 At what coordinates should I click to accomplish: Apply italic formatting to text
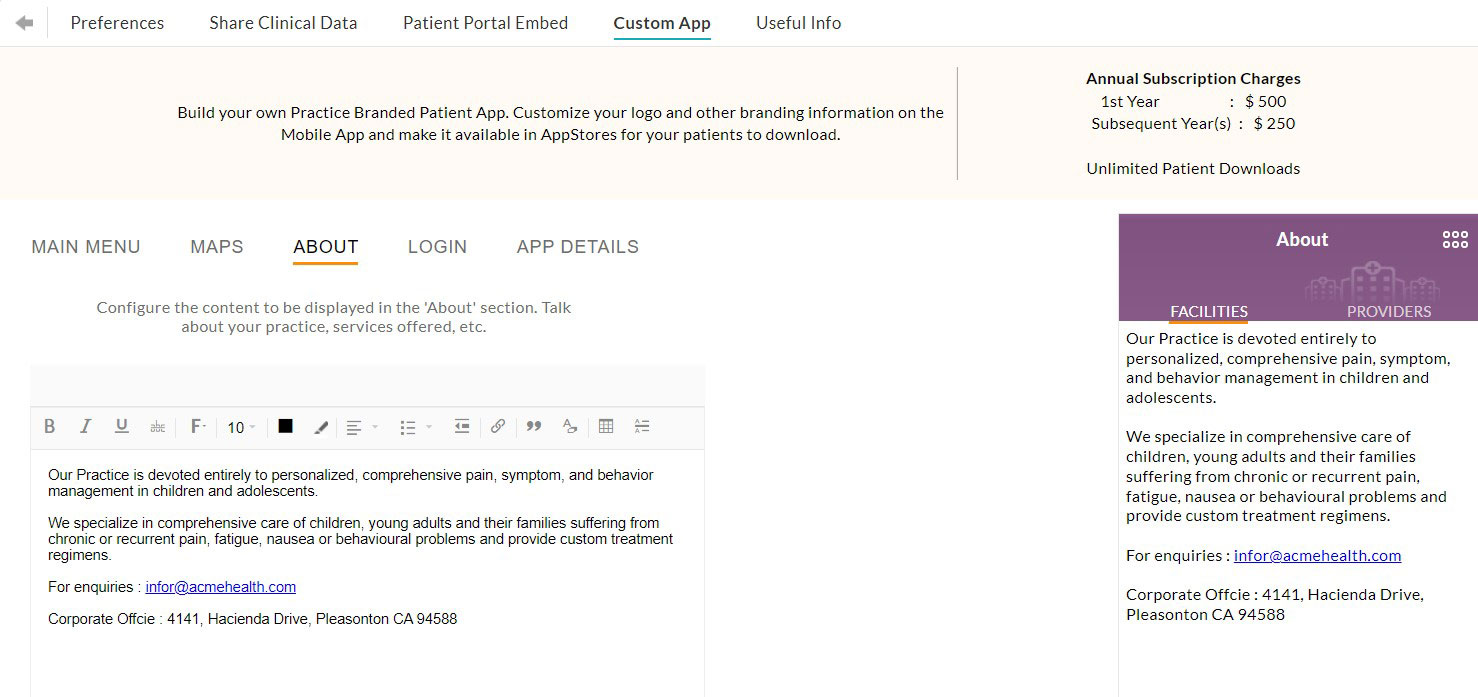[x=85, y=427]
